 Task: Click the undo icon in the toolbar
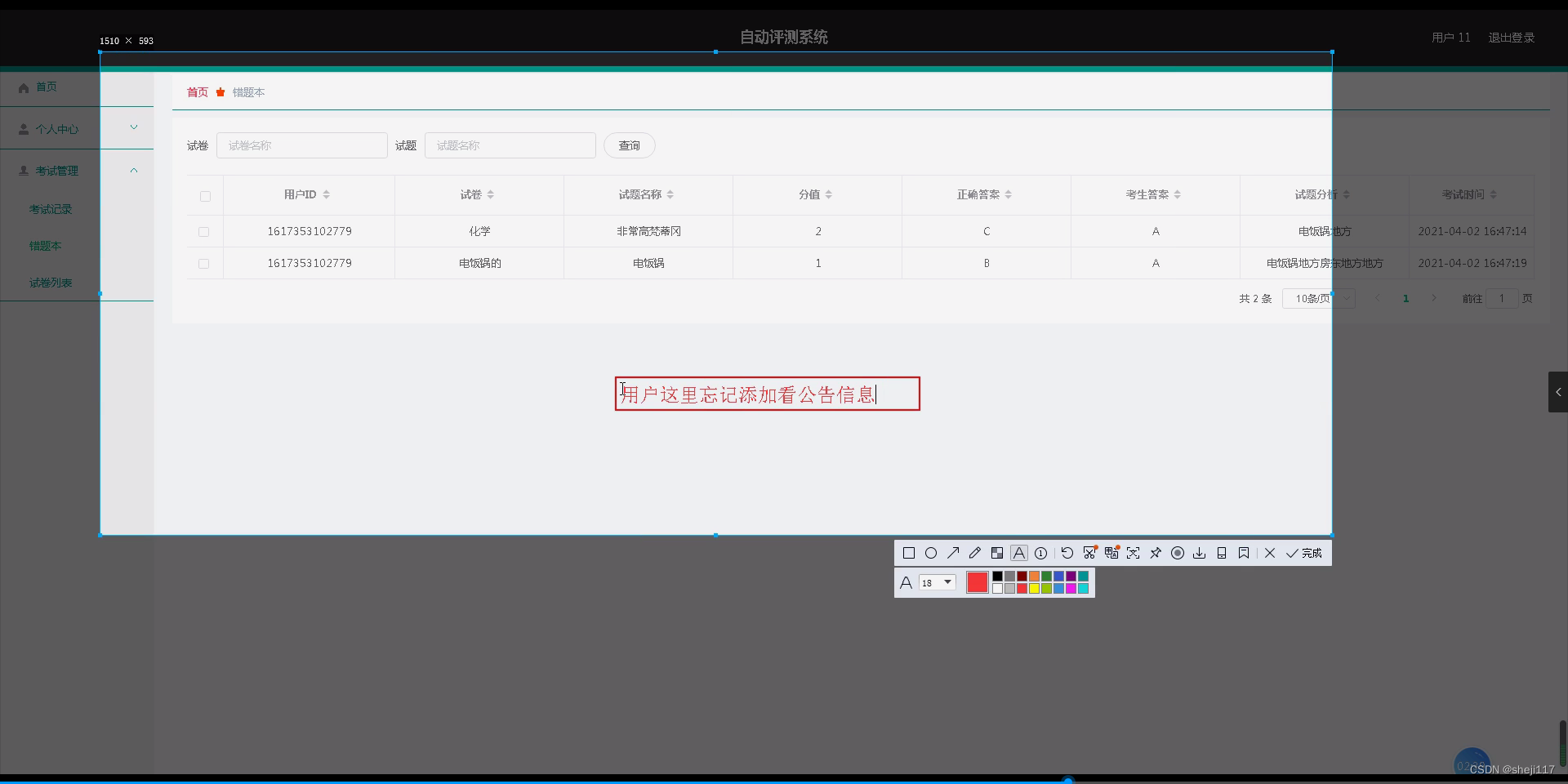pyautogui.click(x=1067, y=553)
